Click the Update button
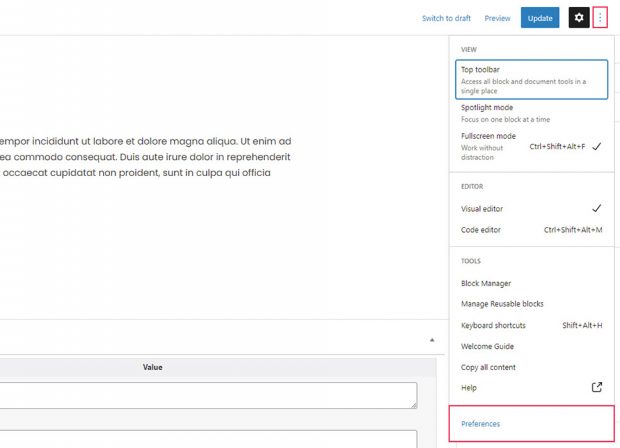 point(540,18)
